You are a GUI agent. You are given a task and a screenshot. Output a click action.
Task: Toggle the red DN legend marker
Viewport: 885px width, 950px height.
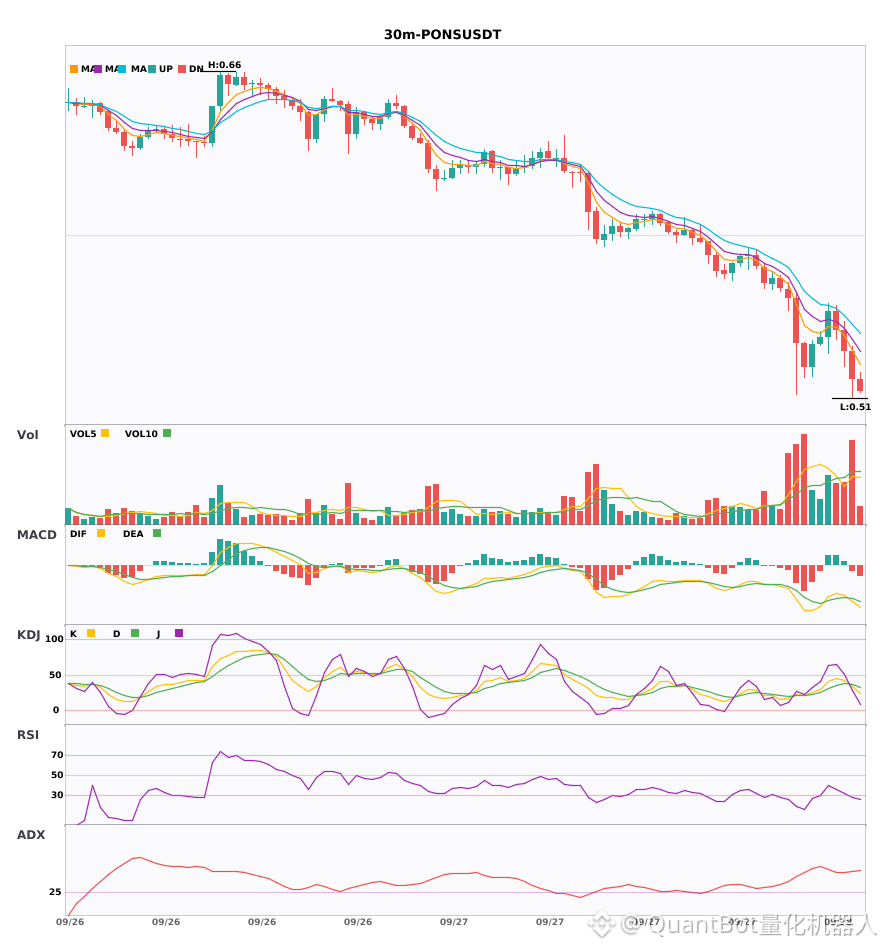[182, 69]
